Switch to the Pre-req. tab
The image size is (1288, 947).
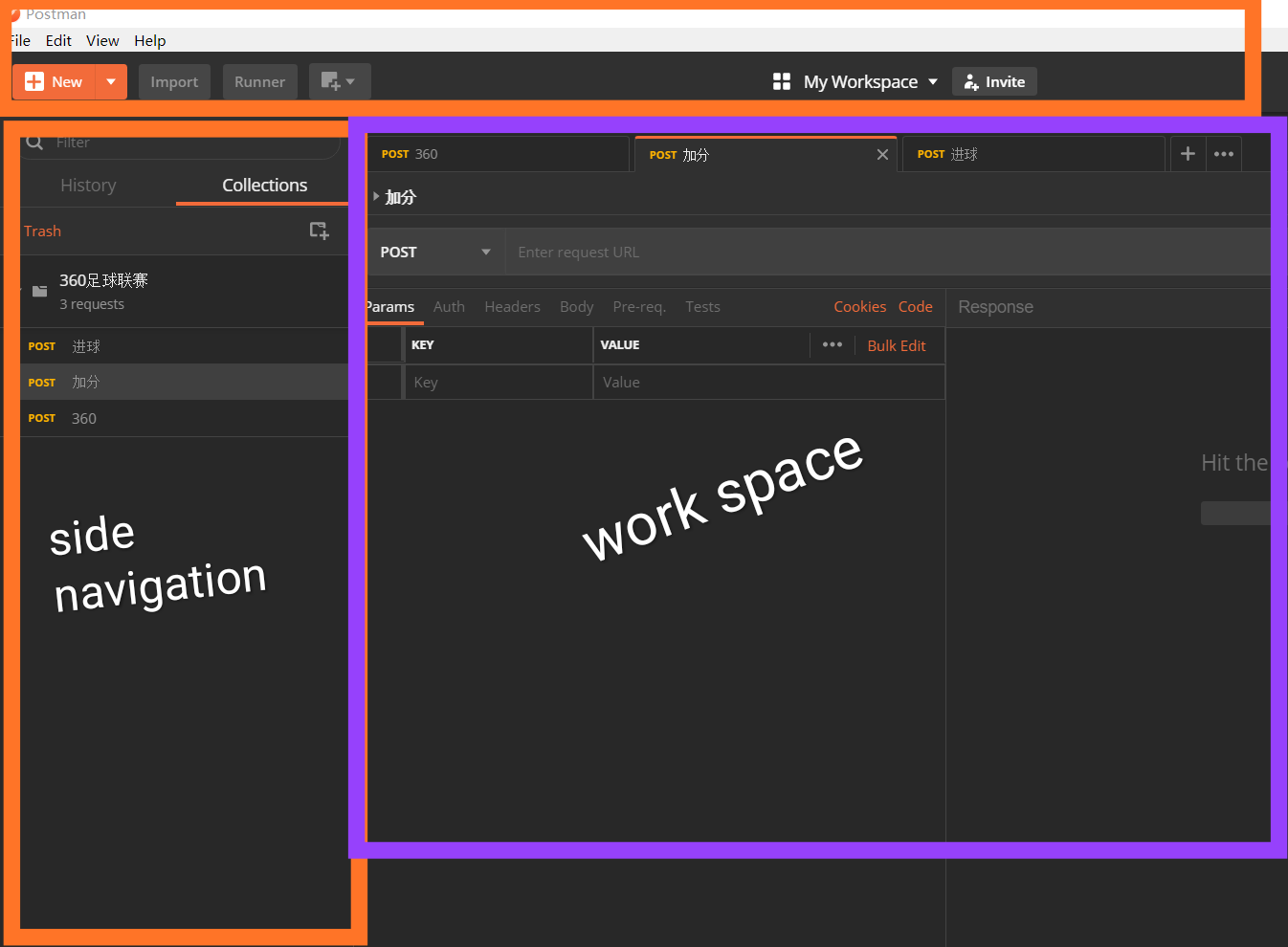(x=639, y=307)
